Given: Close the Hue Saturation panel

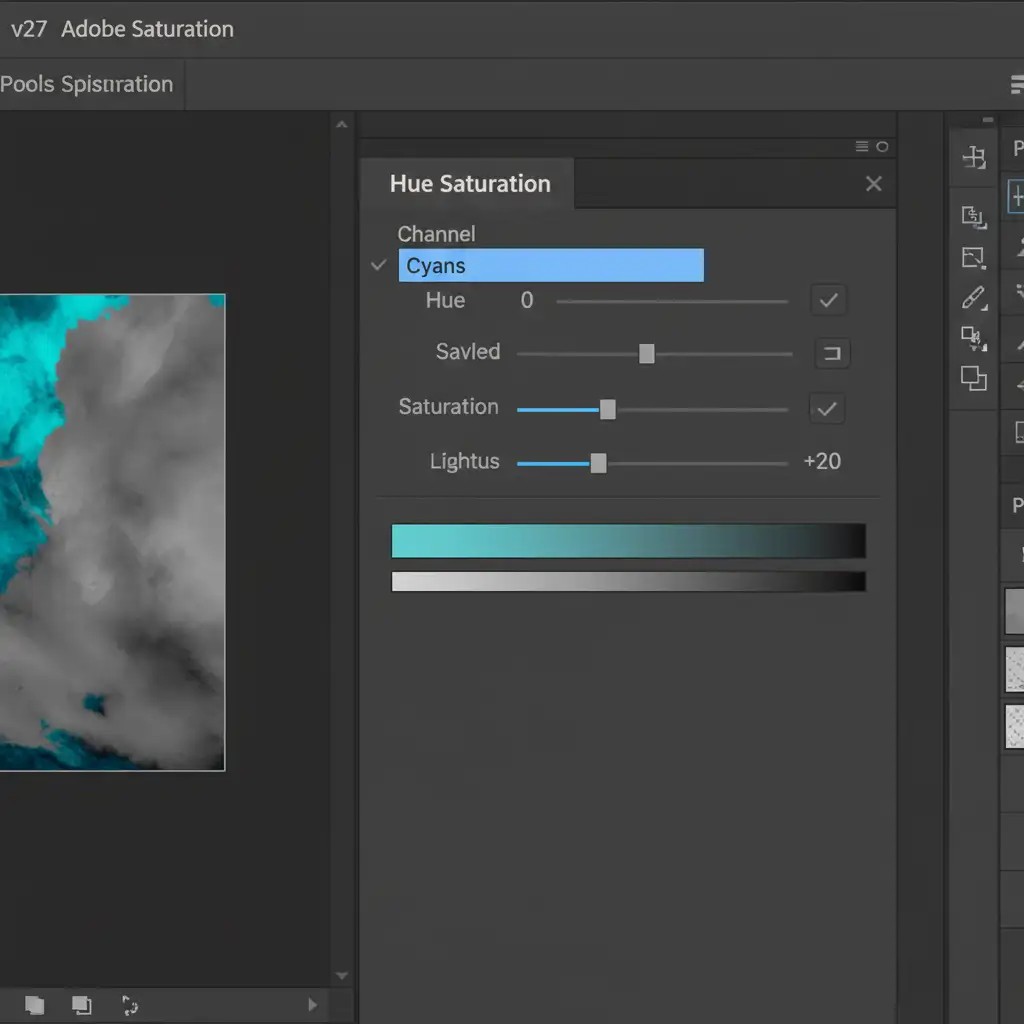Looking at the screenshot, I should click(x=873, y=184).
